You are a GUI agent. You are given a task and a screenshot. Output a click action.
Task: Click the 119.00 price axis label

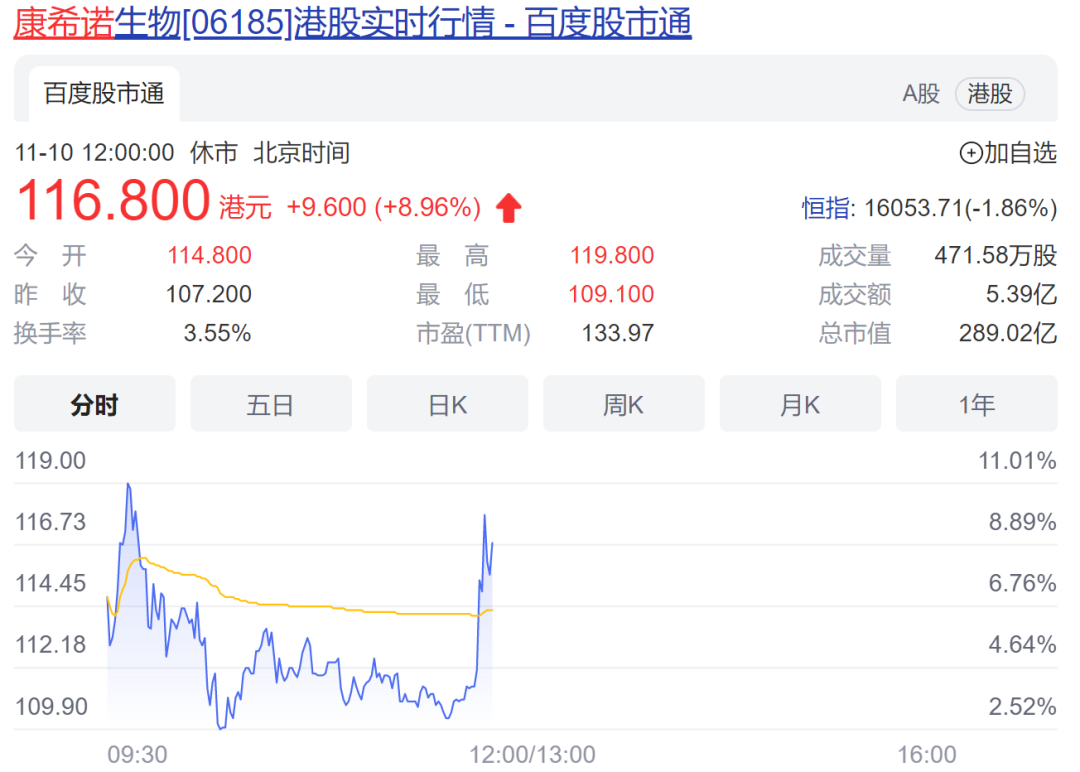51,461
